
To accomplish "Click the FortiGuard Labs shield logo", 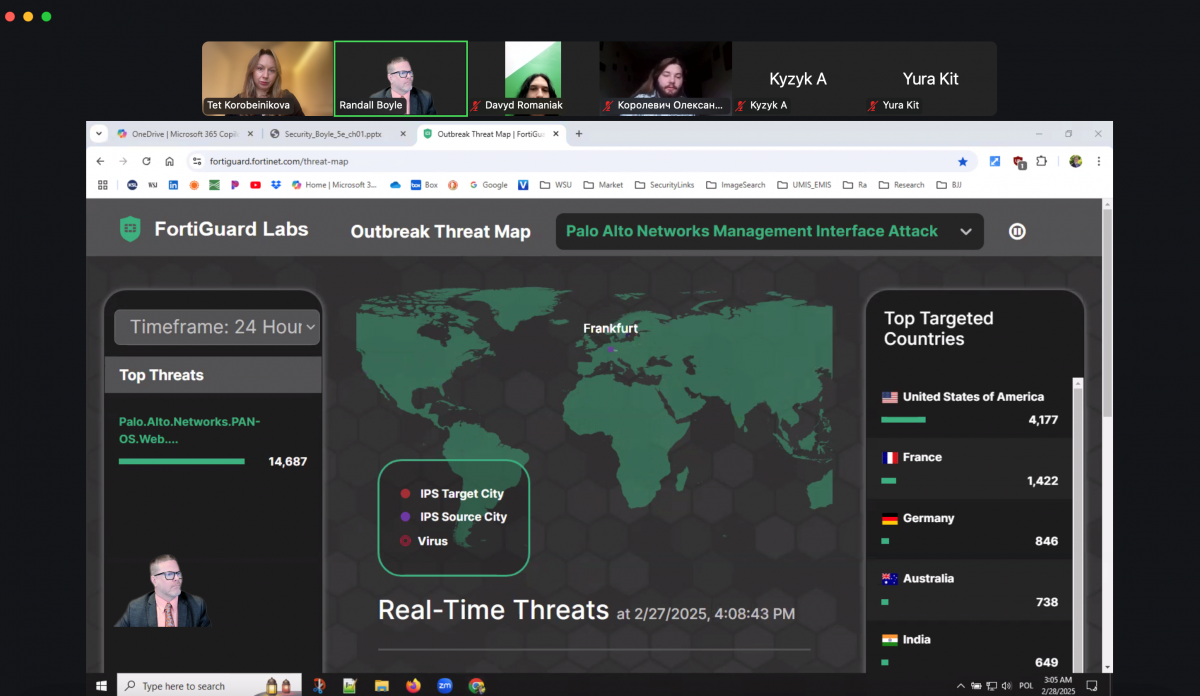I will 130,229.
